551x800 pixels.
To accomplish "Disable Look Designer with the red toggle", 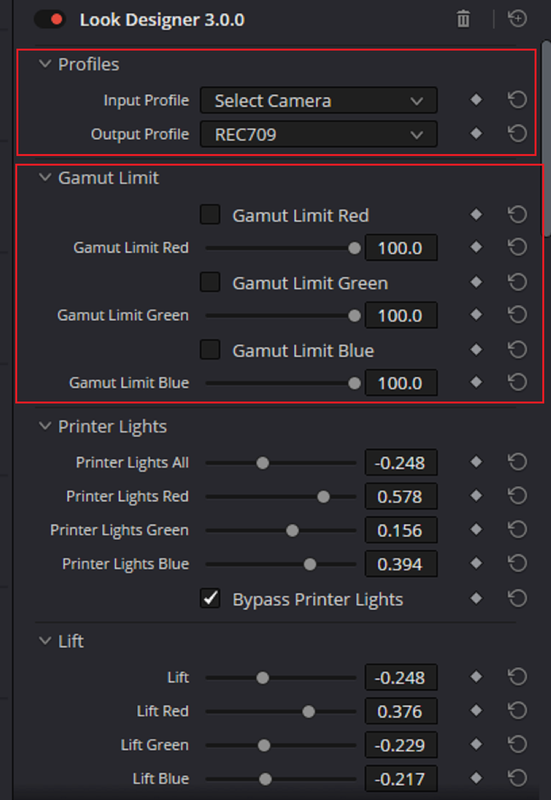I will [49, 19].
